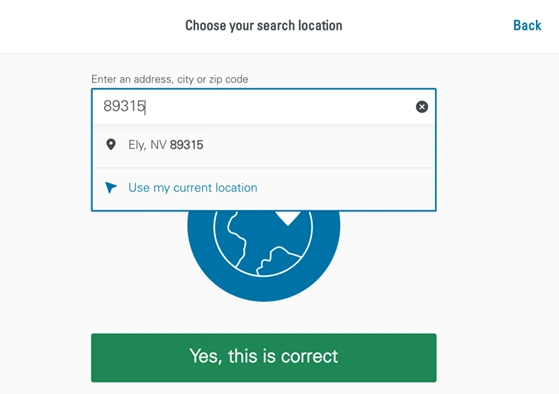
Task: Click the 'Choose your search location' heading
Action: (x=264, y=26)
